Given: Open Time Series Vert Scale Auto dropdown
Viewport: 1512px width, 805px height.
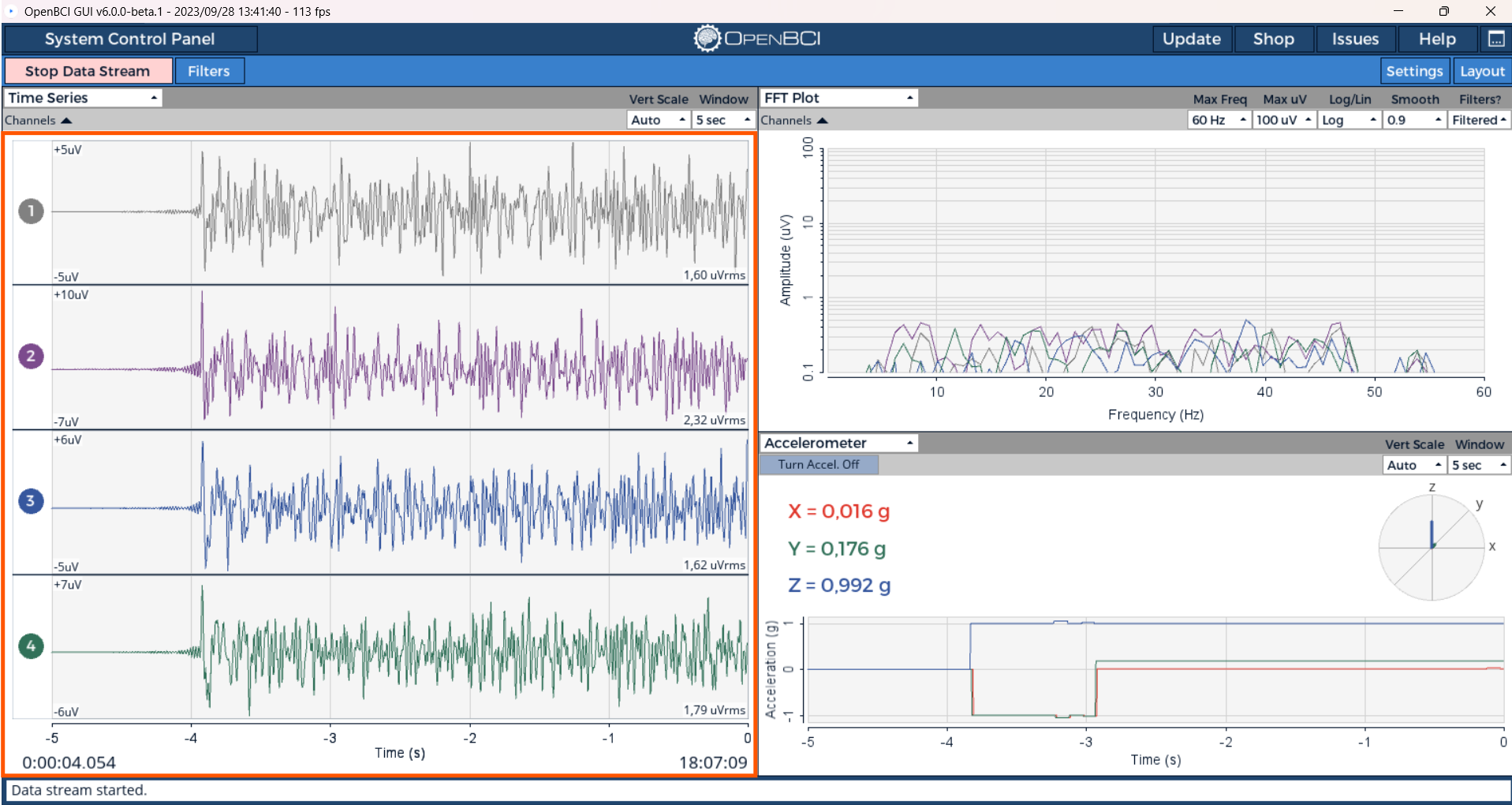Looking at the screenshot, I should click(659, 120).
